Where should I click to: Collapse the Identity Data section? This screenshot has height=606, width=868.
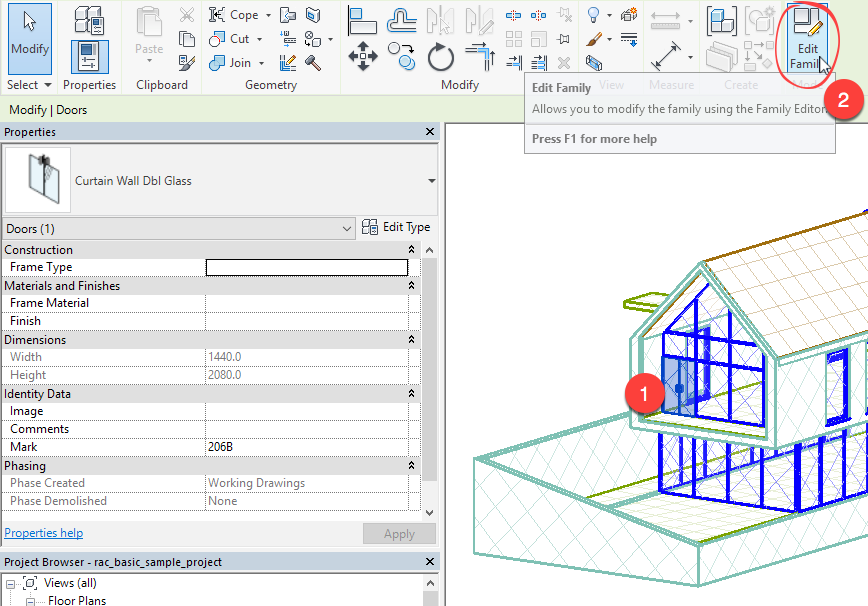tap(411, 393)
